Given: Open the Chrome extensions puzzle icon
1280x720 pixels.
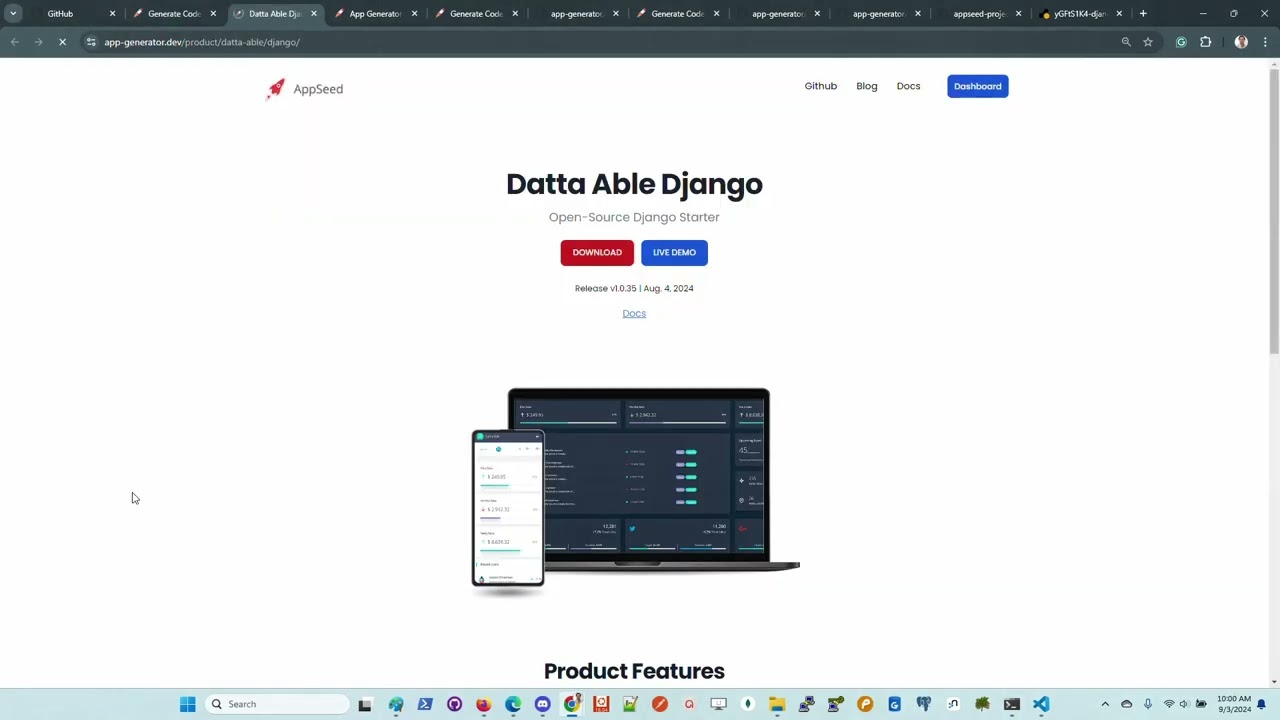Looking at the screenshot, I should [1205, 42].
